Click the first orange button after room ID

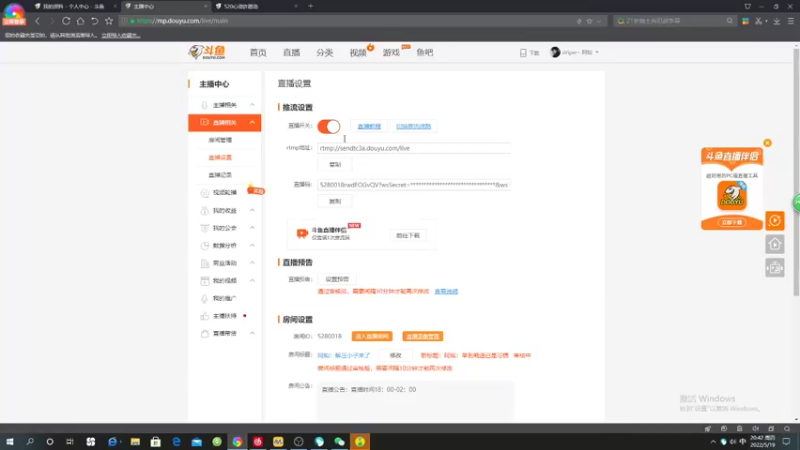click(x=372, y=336)
